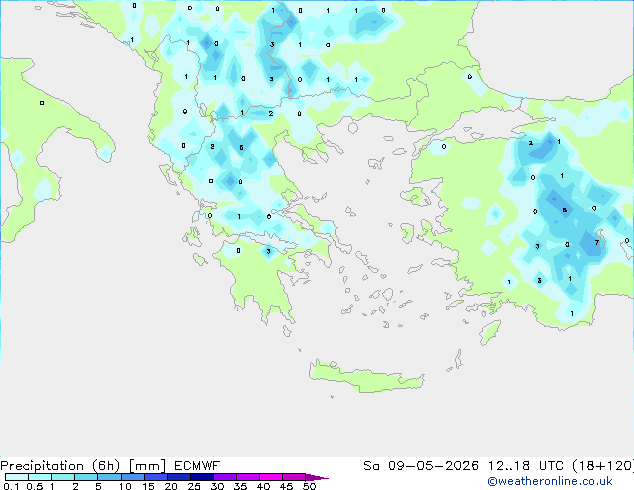The width and height of the screenshot is (634, 490).
Task: Click the 0.5–1 mm legend color segment
Action: point(40,477)
